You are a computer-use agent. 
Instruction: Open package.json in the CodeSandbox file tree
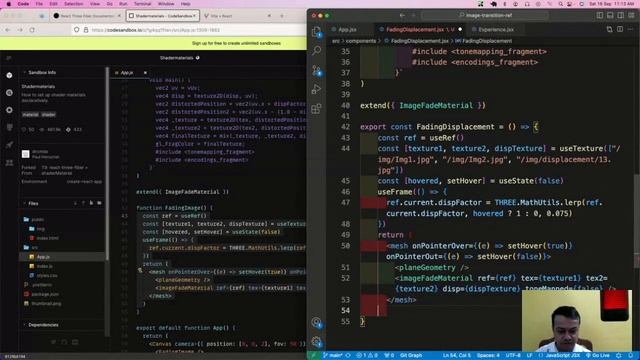pyautogui.click(x=41, y=294)
